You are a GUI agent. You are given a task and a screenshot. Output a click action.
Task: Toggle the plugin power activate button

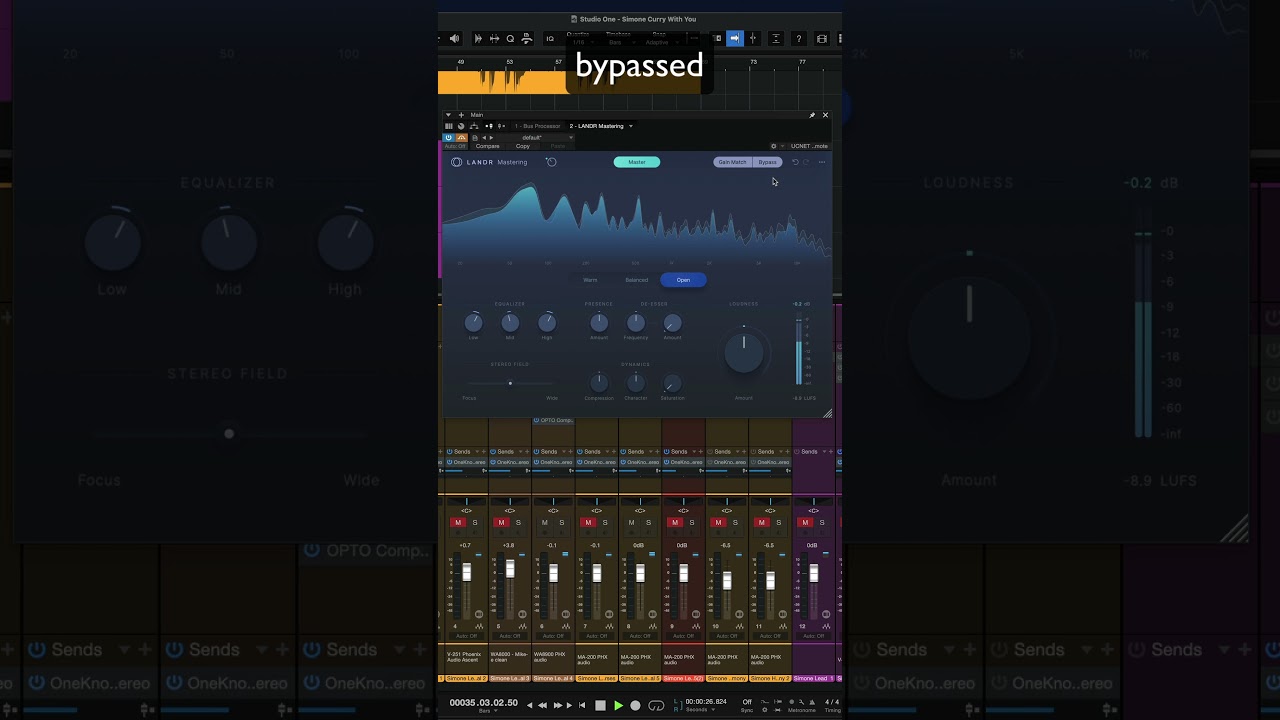click(x=449, y=137)
